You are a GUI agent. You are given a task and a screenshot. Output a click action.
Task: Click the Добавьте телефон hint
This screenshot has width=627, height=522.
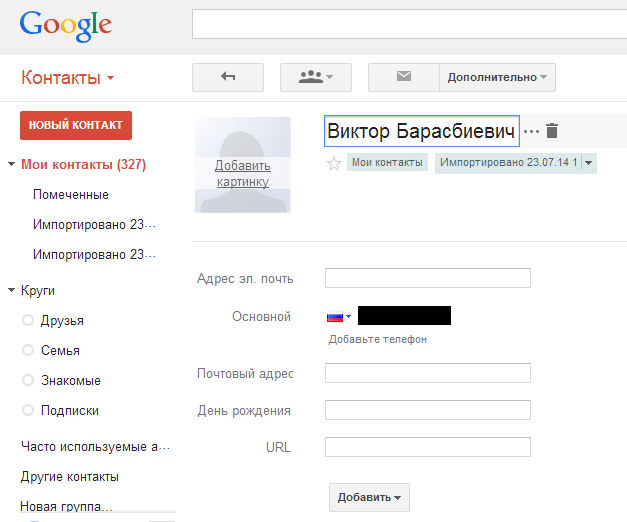[377, 339]
